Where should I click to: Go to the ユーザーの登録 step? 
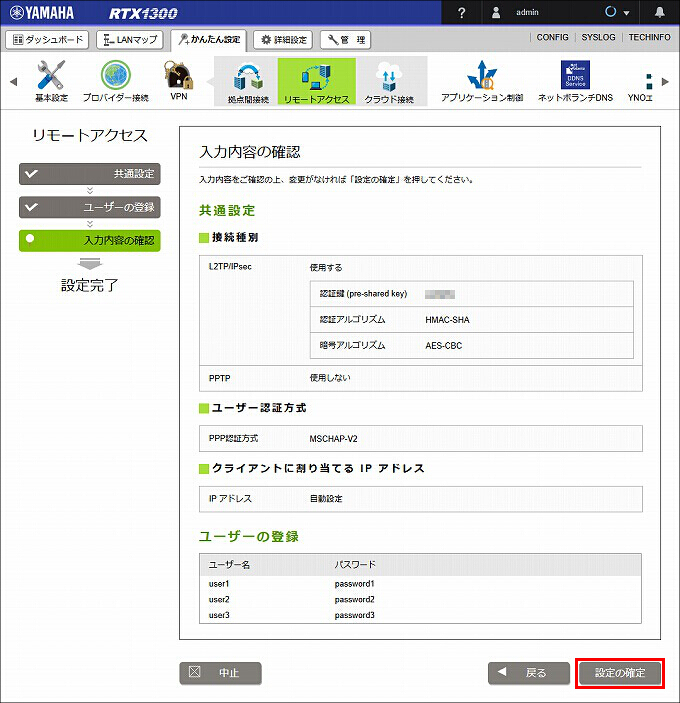[90, 207]
